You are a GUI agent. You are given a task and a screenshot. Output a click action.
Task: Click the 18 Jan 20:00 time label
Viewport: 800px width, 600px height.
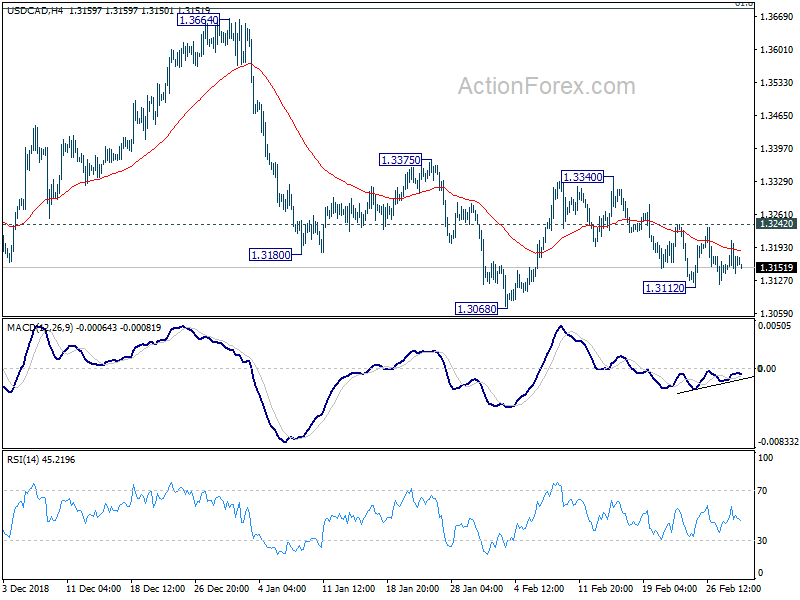[x=413, y=588]
